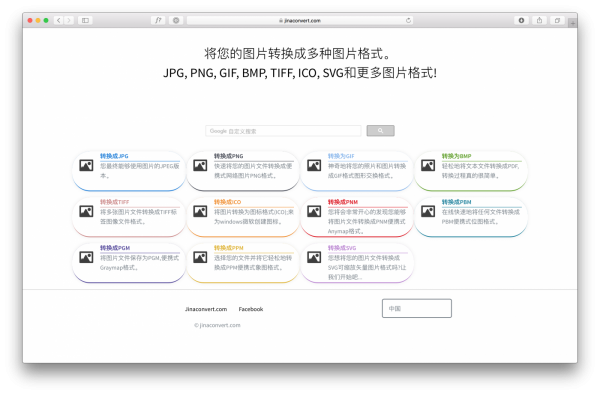Click the image icon beside 转换成JPG
Screen dimensions: 600x395
86,166
